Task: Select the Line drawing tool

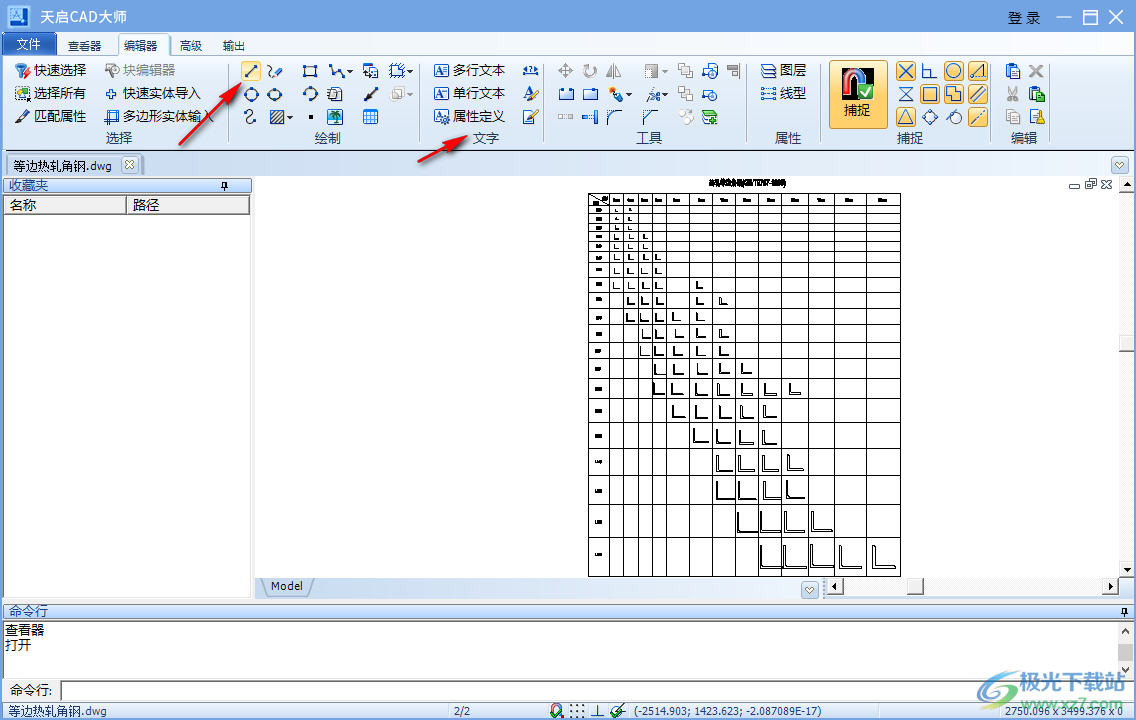Action: pyautogui.click(x=251, y=71)
